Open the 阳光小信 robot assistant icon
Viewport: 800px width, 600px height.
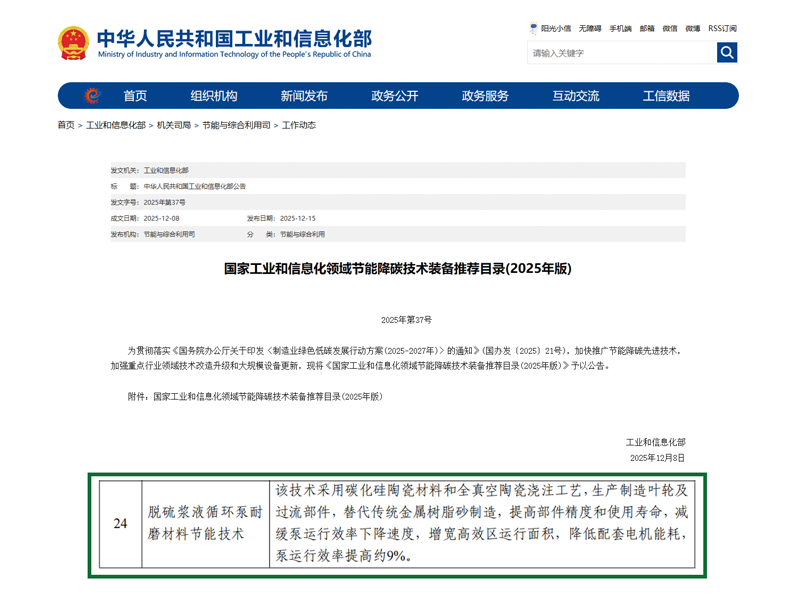[x=534, y=29]
